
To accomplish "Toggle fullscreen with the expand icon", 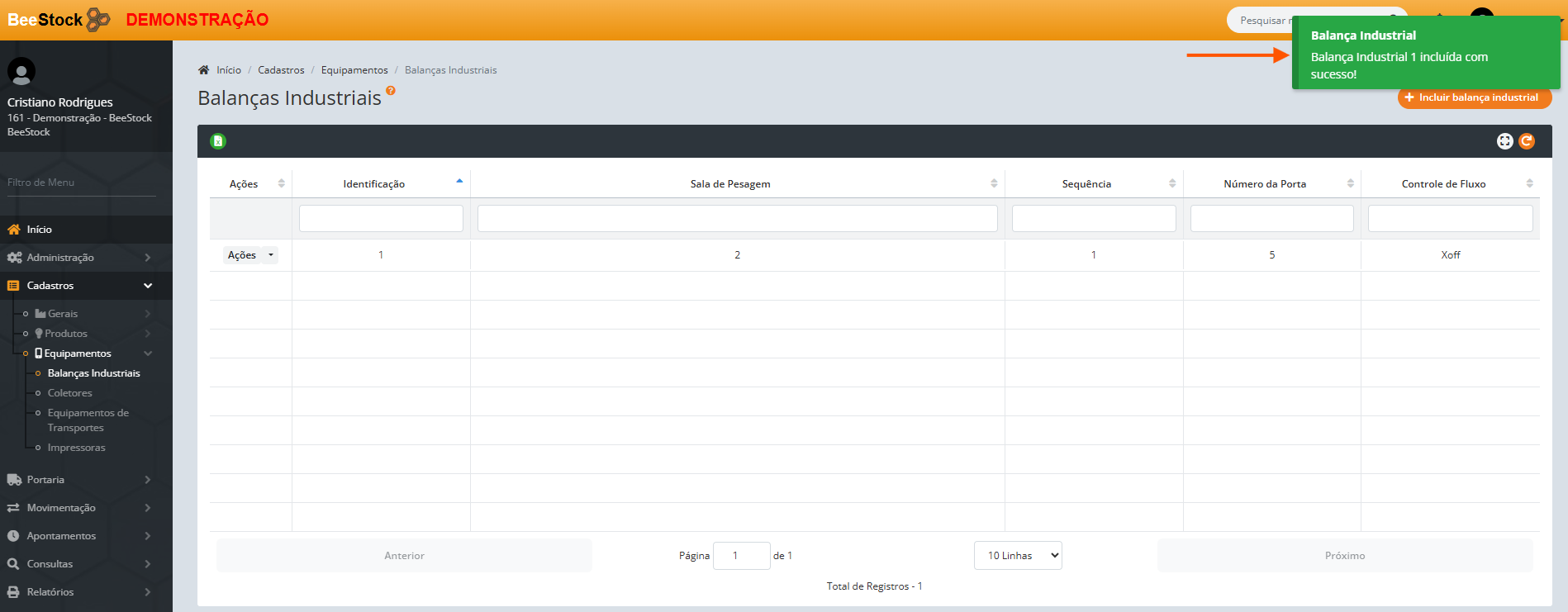I will pos(1504,141).
